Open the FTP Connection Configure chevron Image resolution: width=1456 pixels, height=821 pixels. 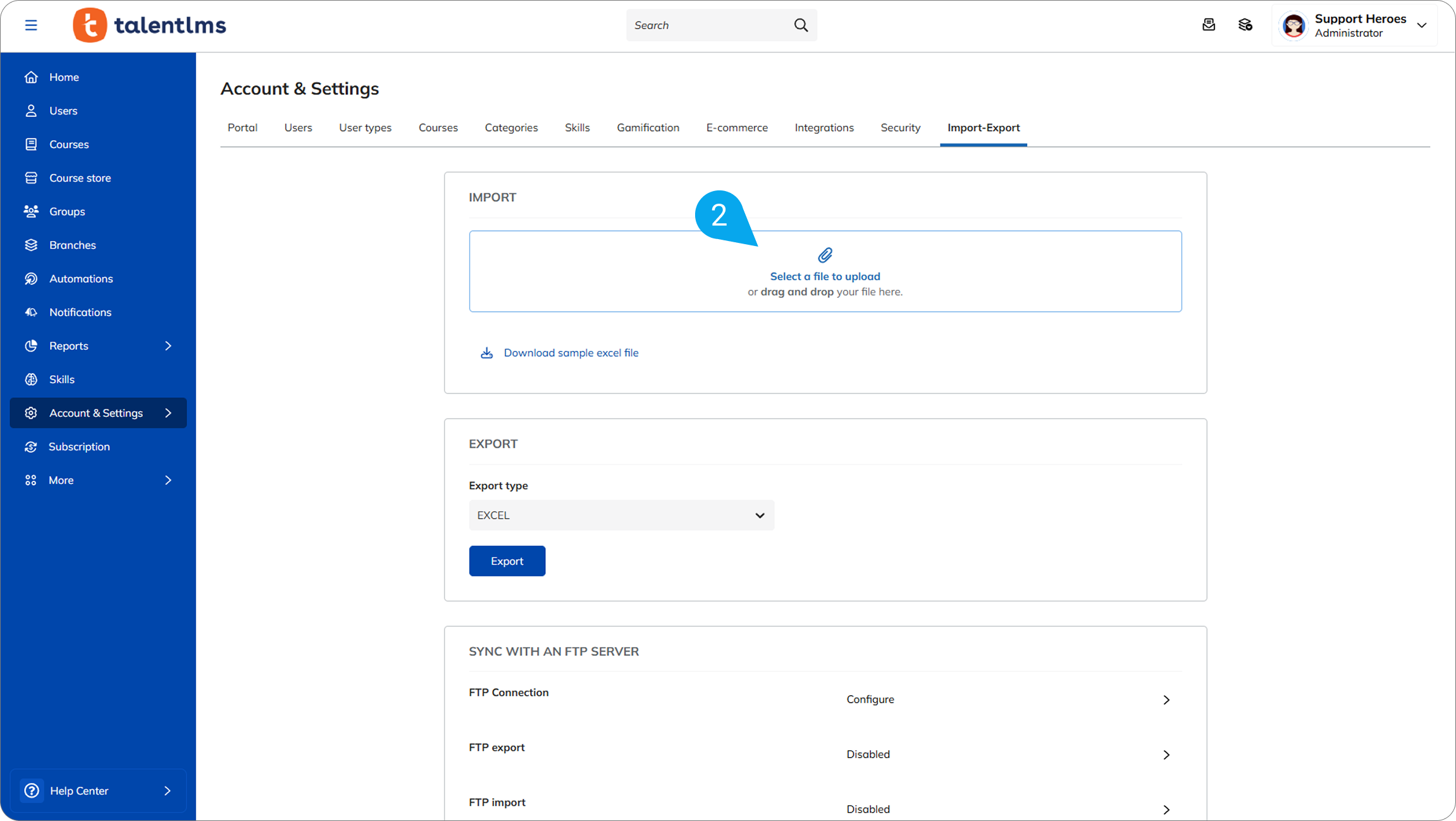[1166, 700]
